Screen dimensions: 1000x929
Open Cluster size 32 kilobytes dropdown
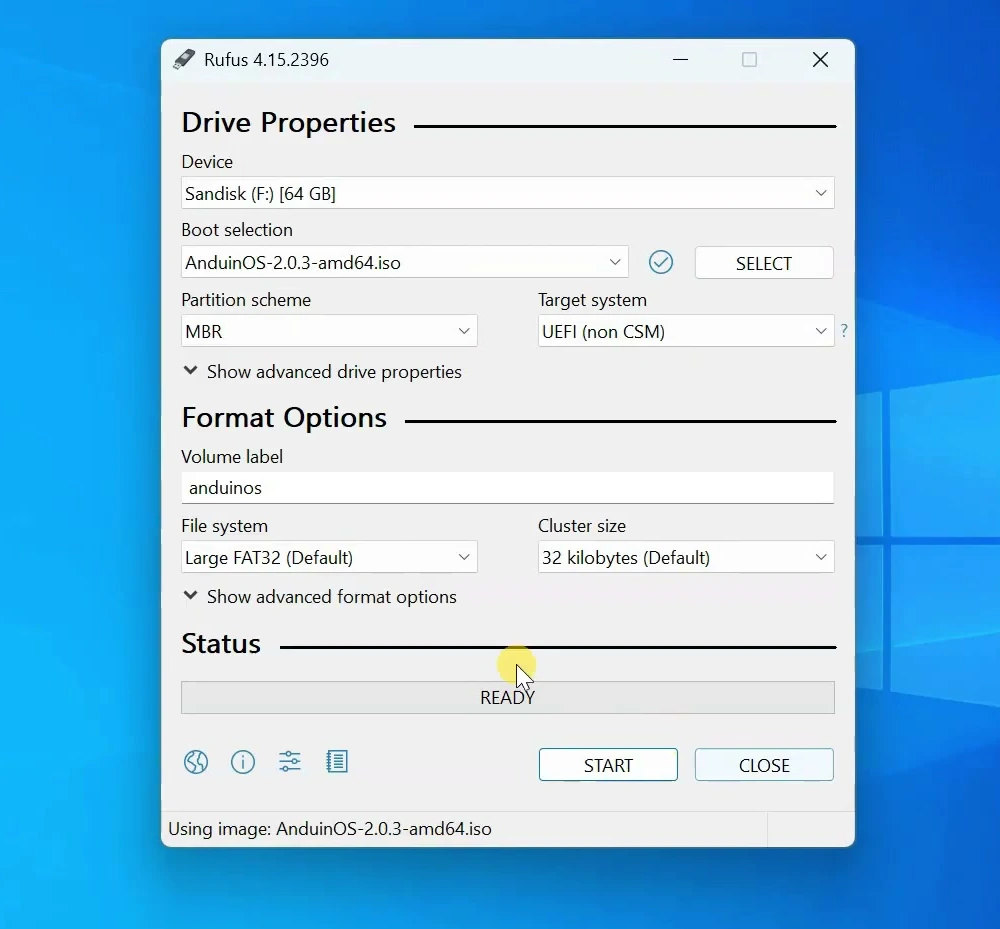tap(686, 557)
